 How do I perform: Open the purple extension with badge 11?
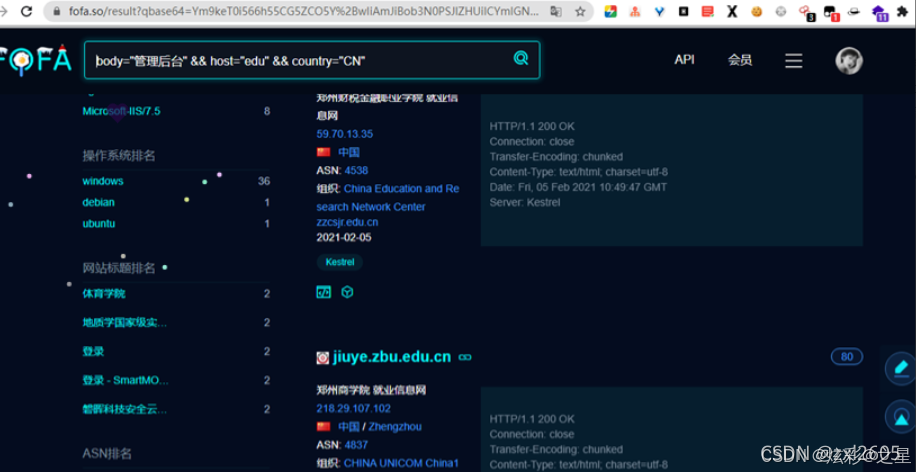point(880,12)
